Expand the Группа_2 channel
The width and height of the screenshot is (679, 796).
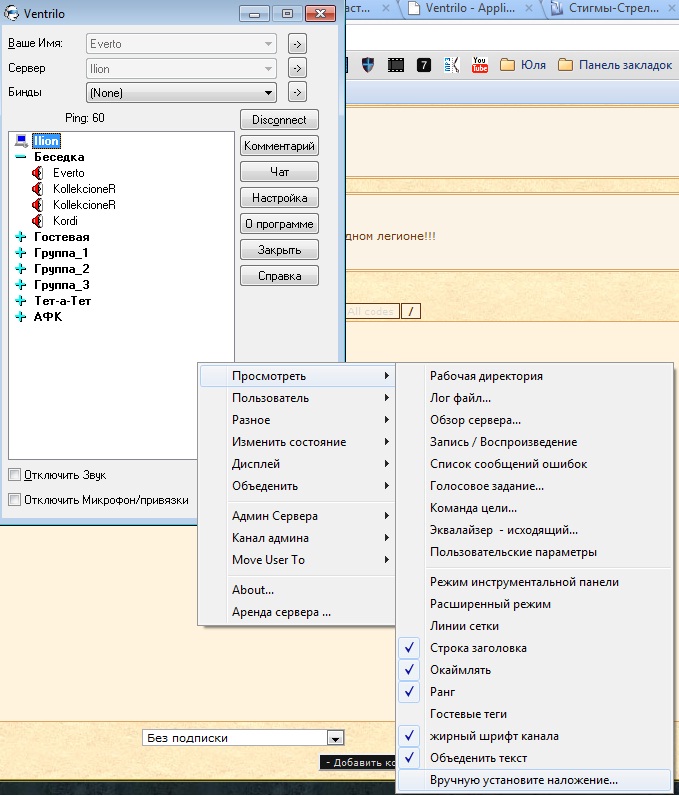[21, 269]
